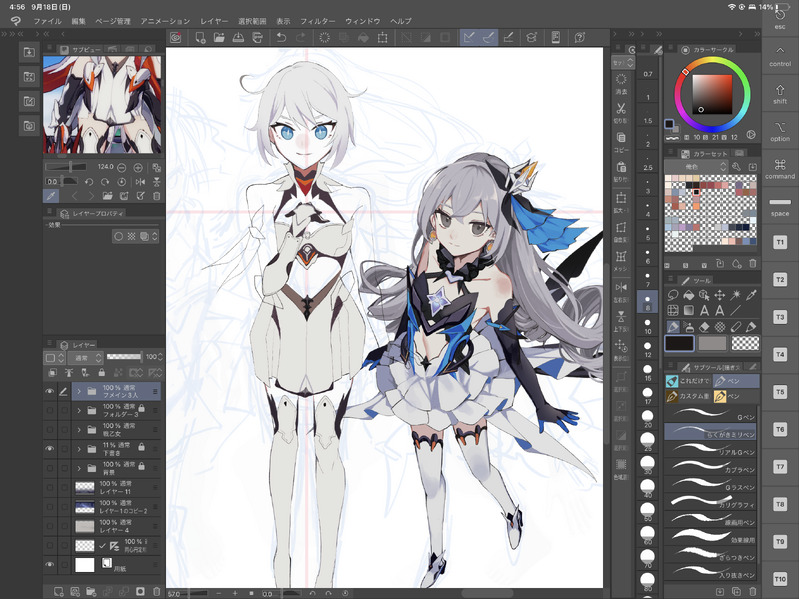
Task: Select the fill bucket tool
Action: pyautogui.click(x=688, y=295)
